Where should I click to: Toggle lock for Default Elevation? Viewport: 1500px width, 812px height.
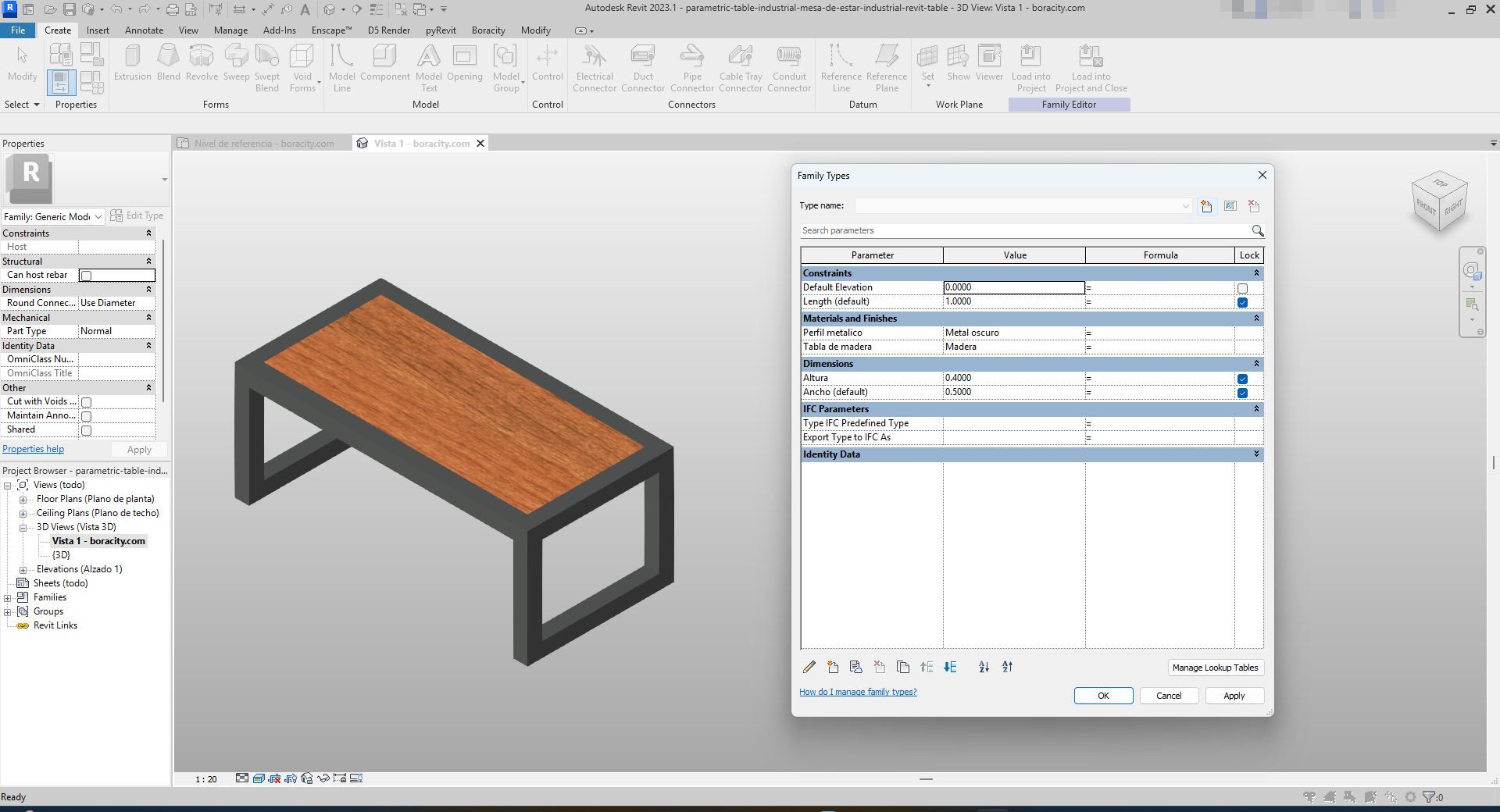pos(1242,288)
